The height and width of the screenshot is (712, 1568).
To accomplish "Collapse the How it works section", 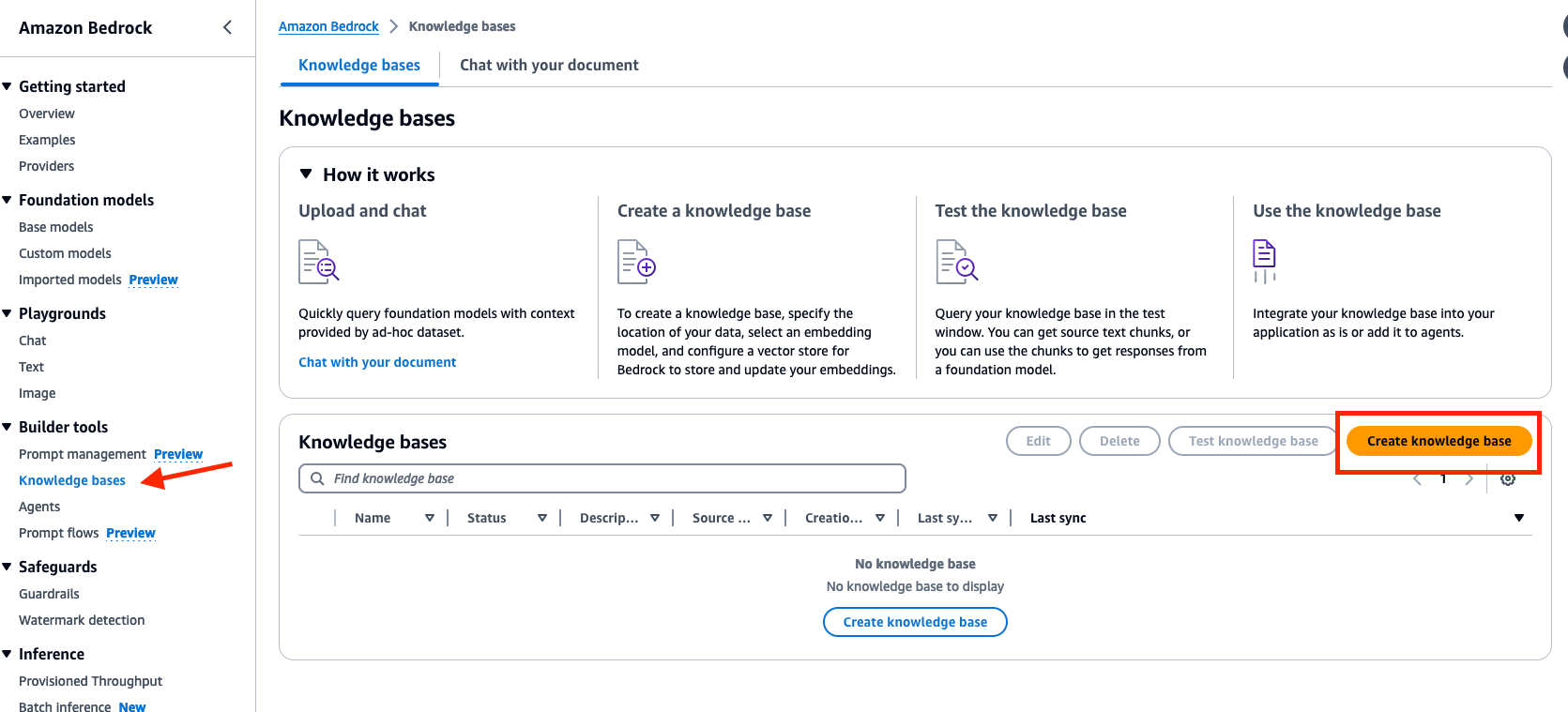I will (306, 174).
